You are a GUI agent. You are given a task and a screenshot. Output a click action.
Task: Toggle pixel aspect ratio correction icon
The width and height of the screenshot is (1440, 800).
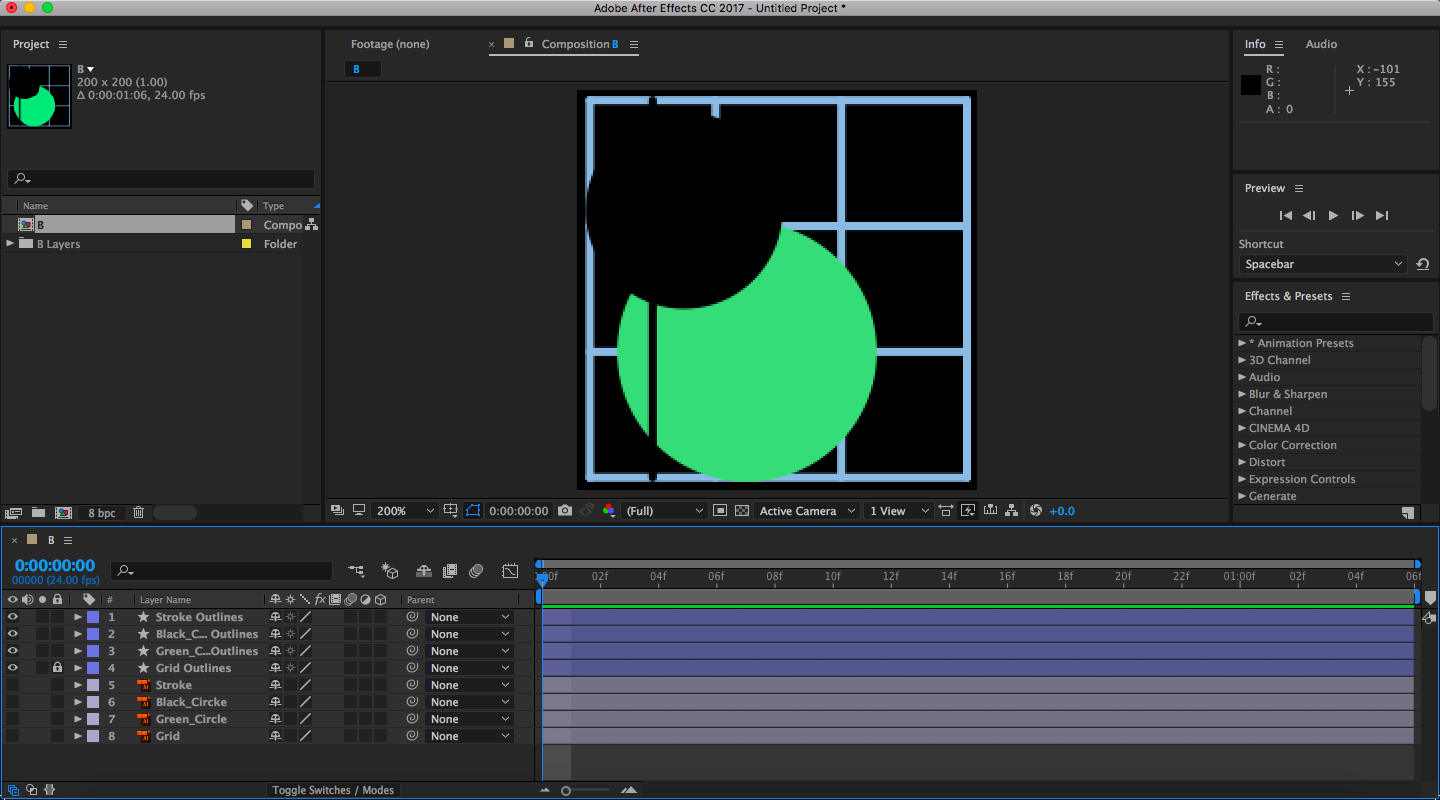tap(946, 510)
